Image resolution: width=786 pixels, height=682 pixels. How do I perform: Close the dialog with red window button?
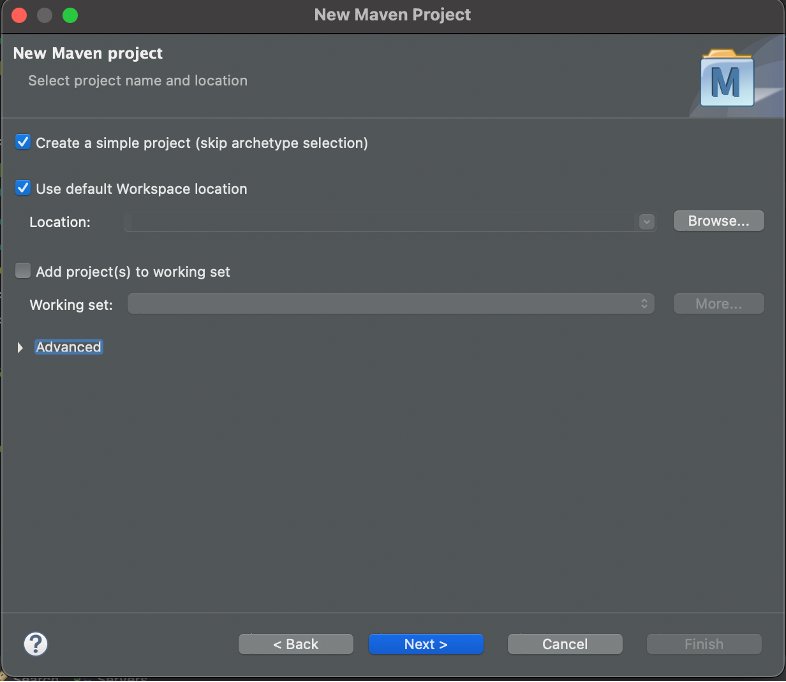click(19, 15)
